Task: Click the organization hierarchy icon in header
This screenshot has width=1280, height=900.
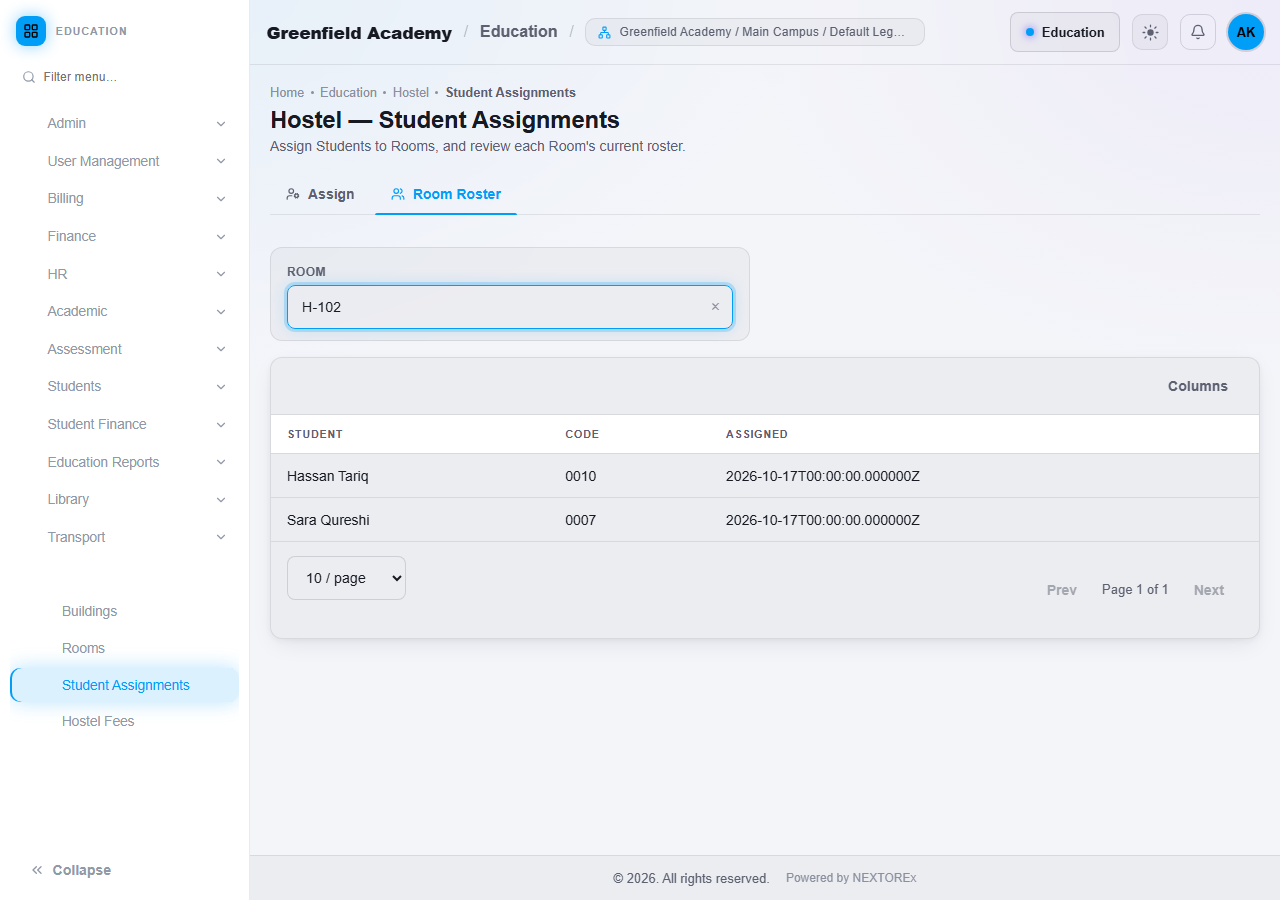Action: coord(604,32)
